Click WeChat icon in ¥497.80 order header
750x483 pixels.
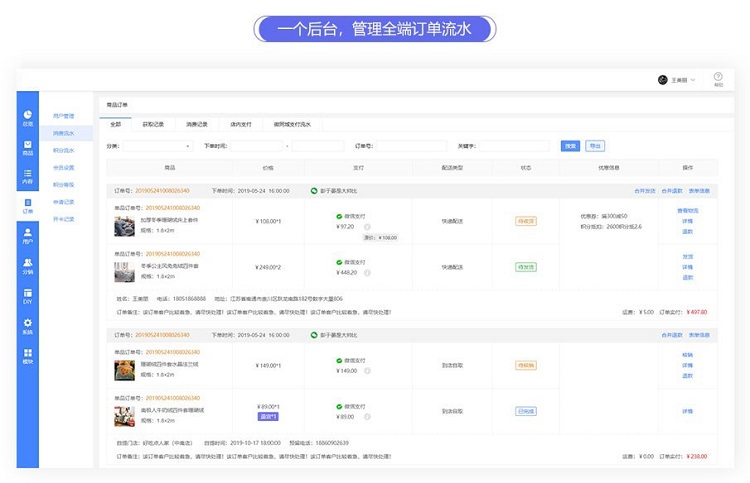pos(314,191)
